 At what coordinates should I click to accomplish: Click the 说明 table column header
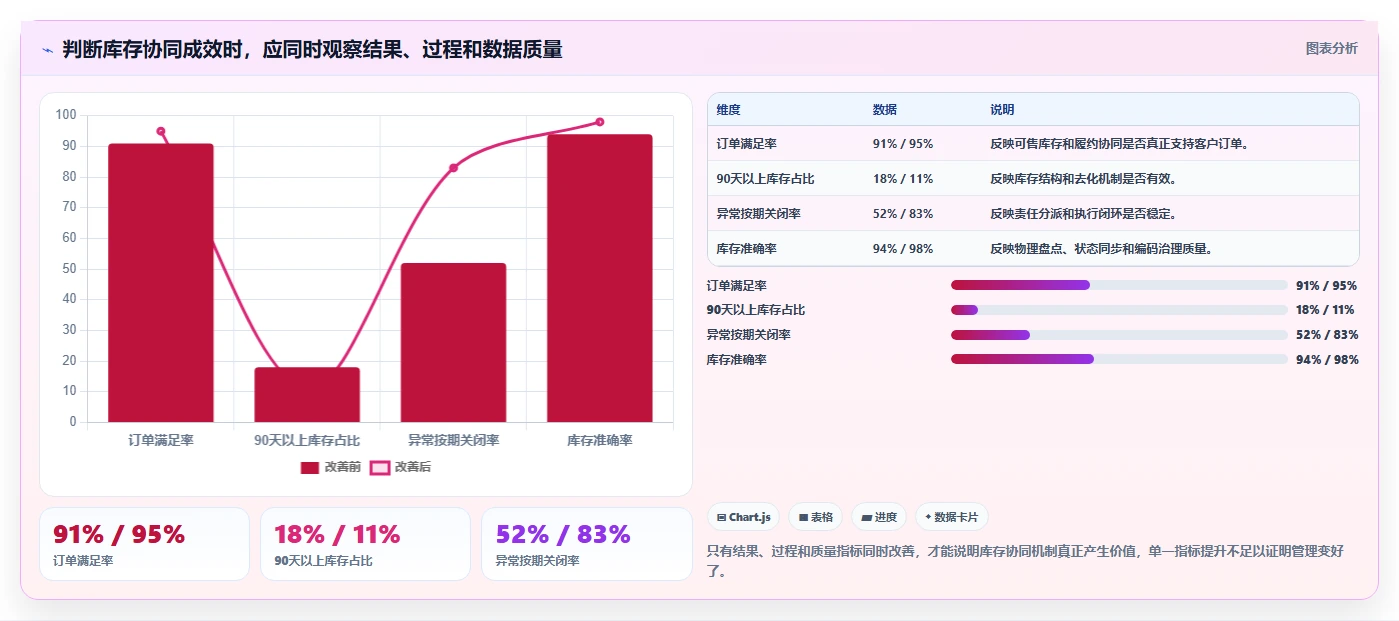[1002, 110]
